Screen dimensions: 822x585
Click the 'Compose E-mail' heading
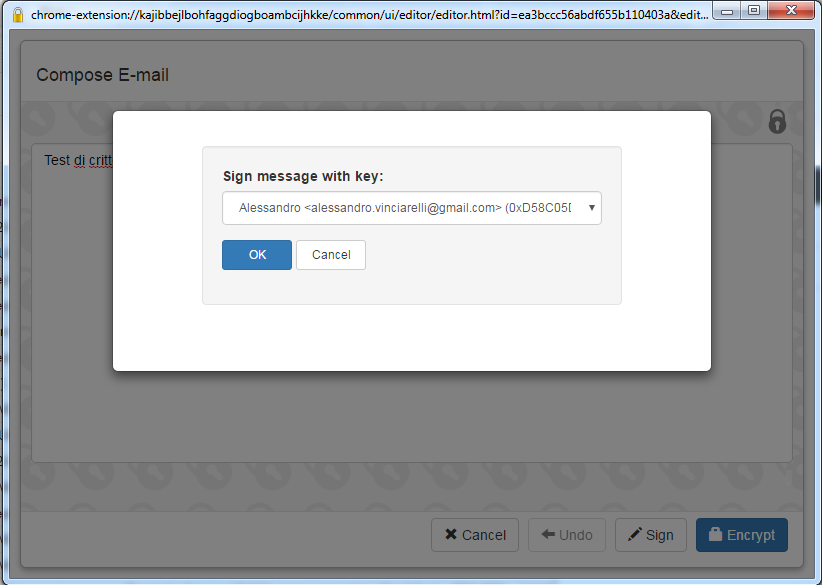pos(102,75)
